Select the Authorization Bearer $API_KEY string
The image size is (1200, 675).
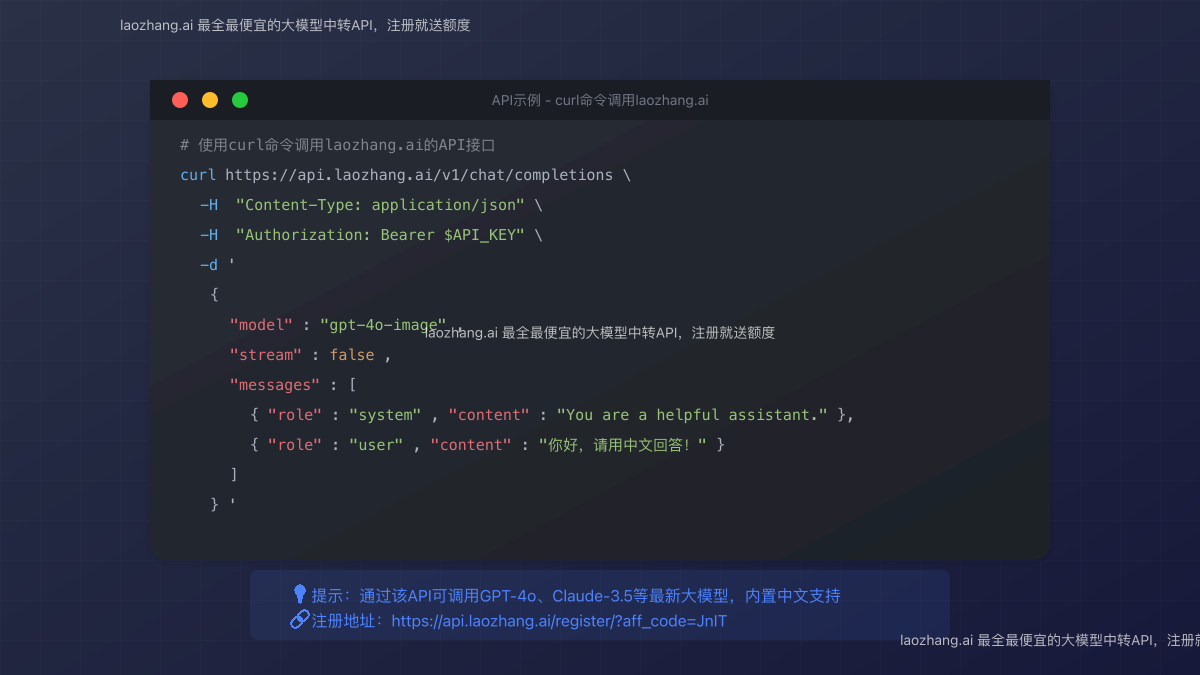tap(380, 235)
